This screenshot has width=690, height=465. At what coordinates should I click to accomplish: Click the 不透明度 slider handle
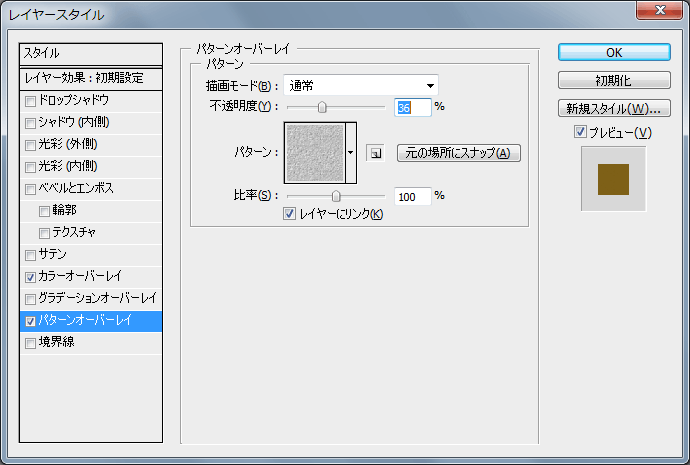click(322, 107)
